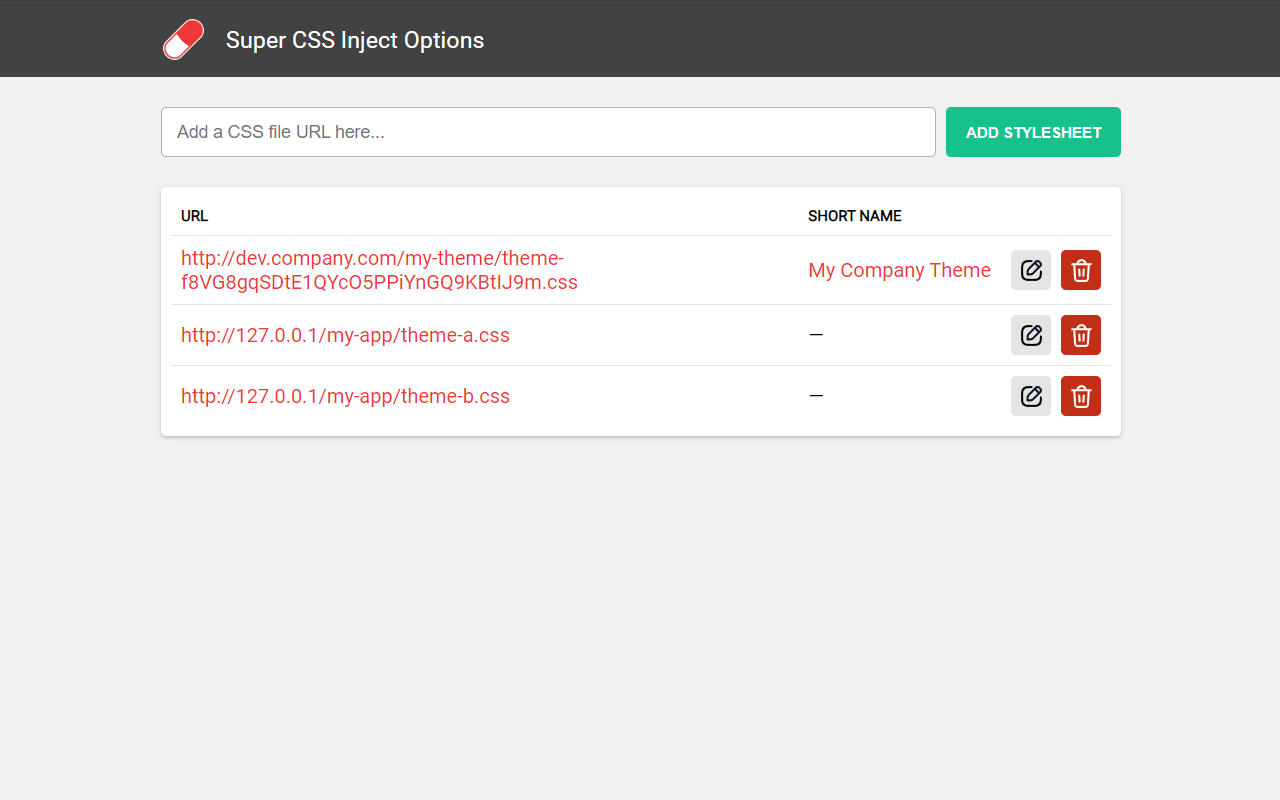Open the theme-a.css link
1280x800 pixels.
[x=345, y=335]
